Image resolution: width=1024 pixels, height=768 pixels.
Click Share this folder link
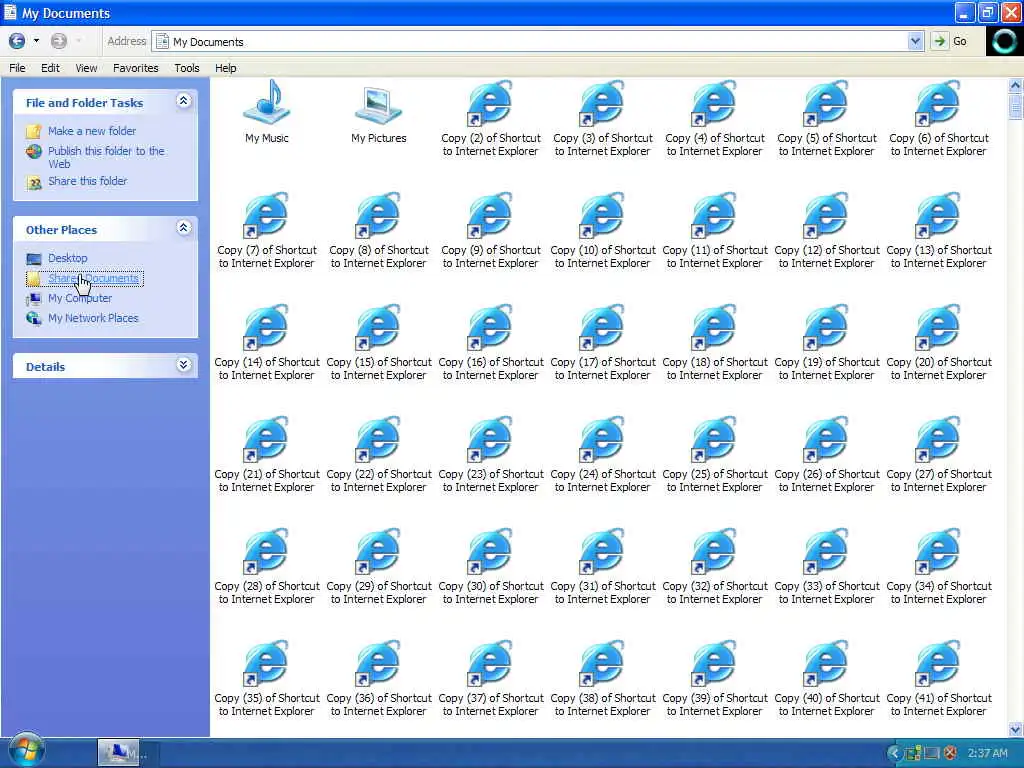click(x=88, y=181)
